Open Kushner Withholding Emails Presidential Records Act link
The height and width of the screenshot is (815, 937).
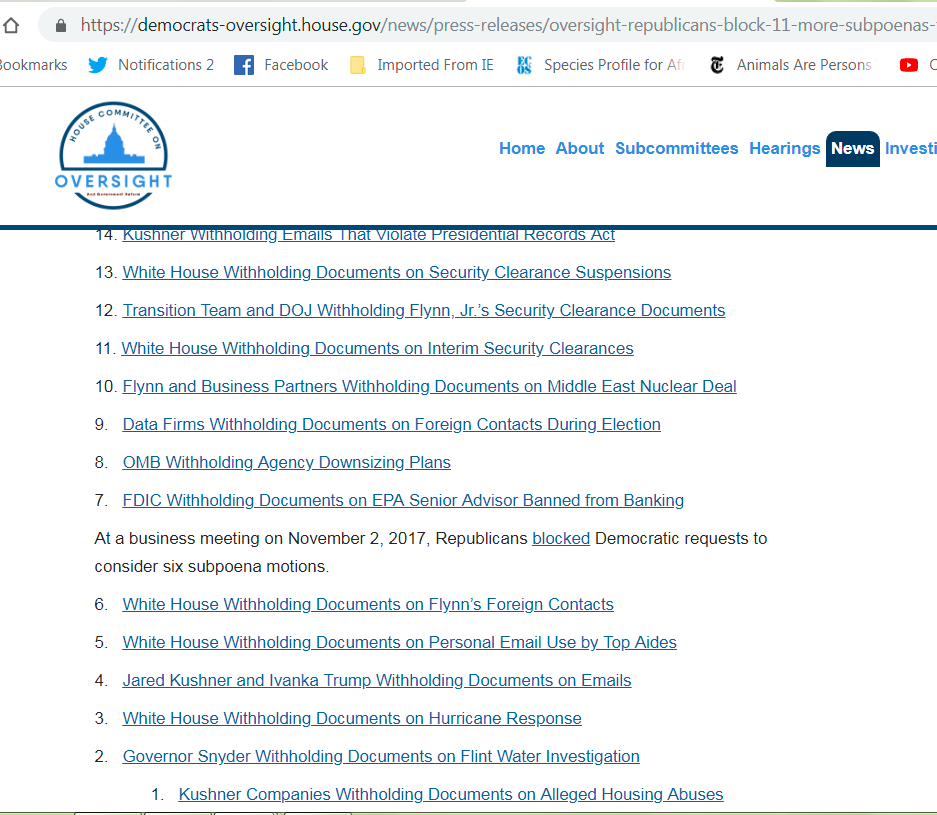(368, 235)
